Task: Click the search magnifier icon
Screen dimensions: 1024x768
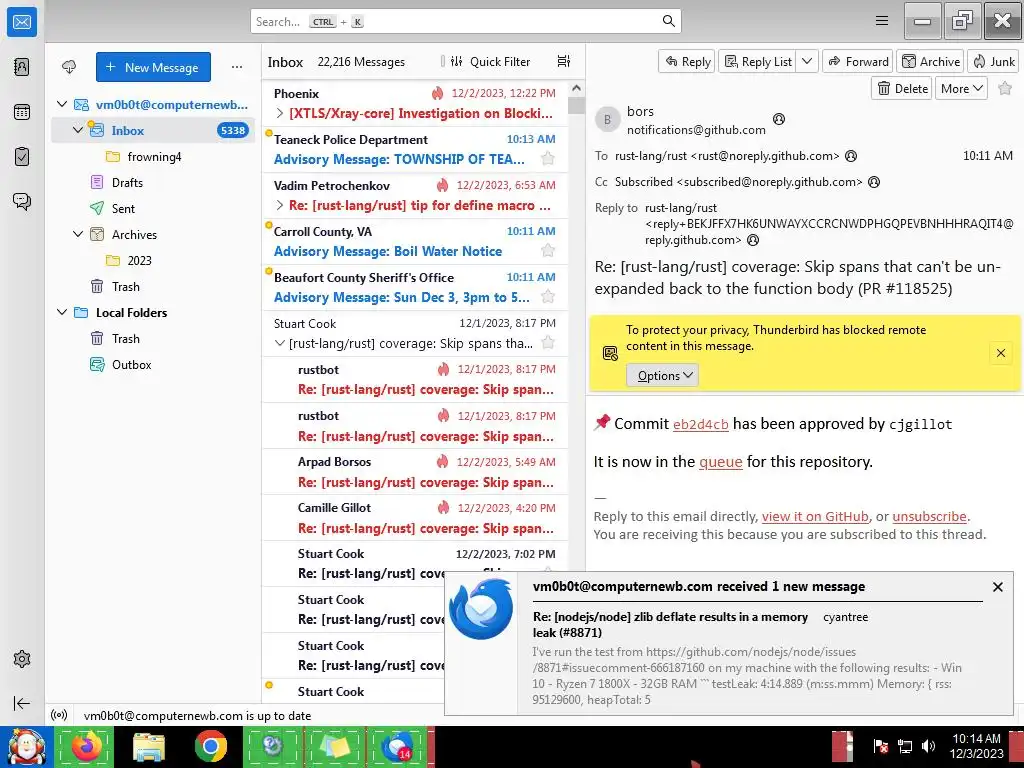Action: (x=668, y=21)
